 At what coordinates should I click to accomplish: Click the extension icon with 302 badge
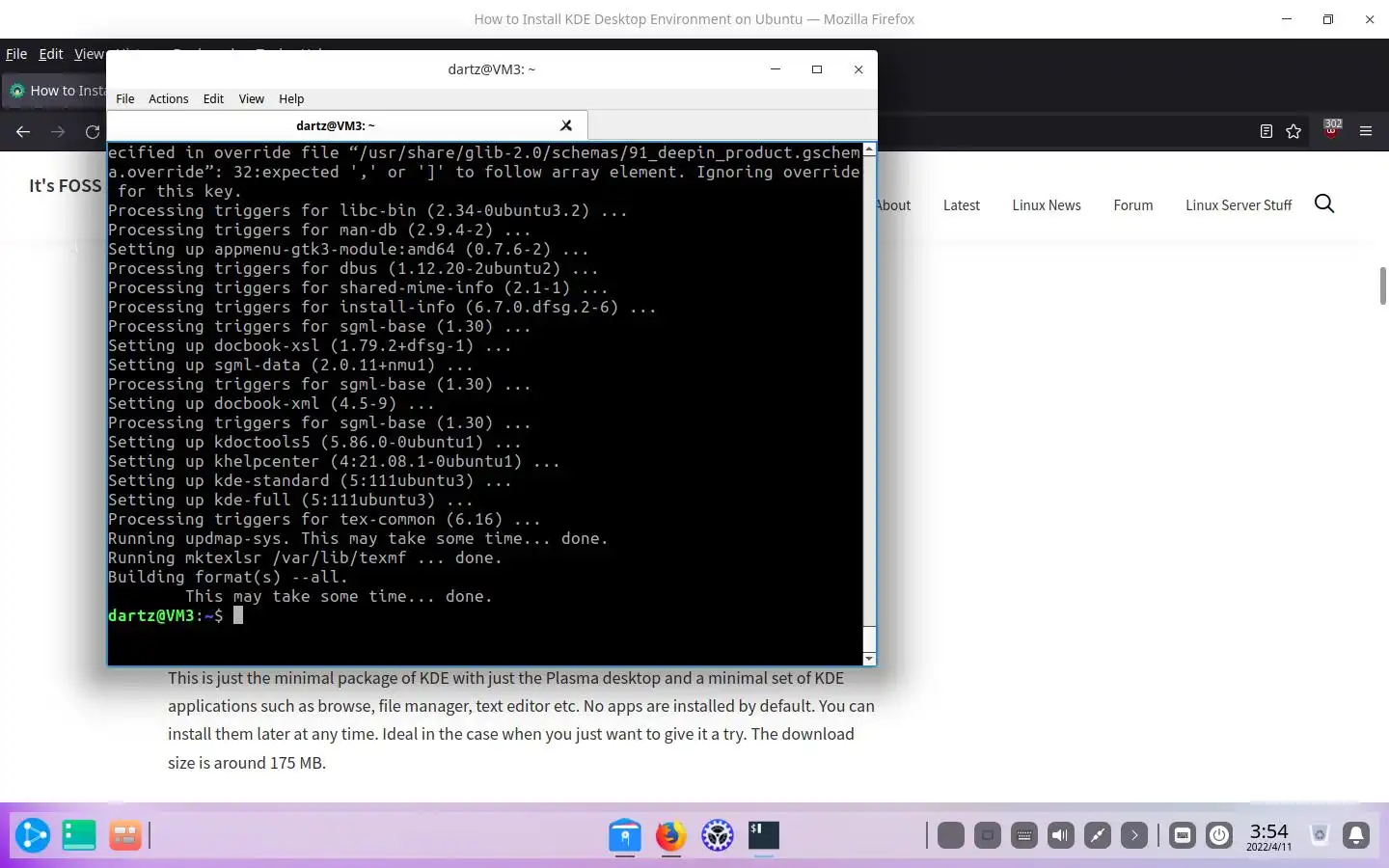click(x=1332, y=129)
